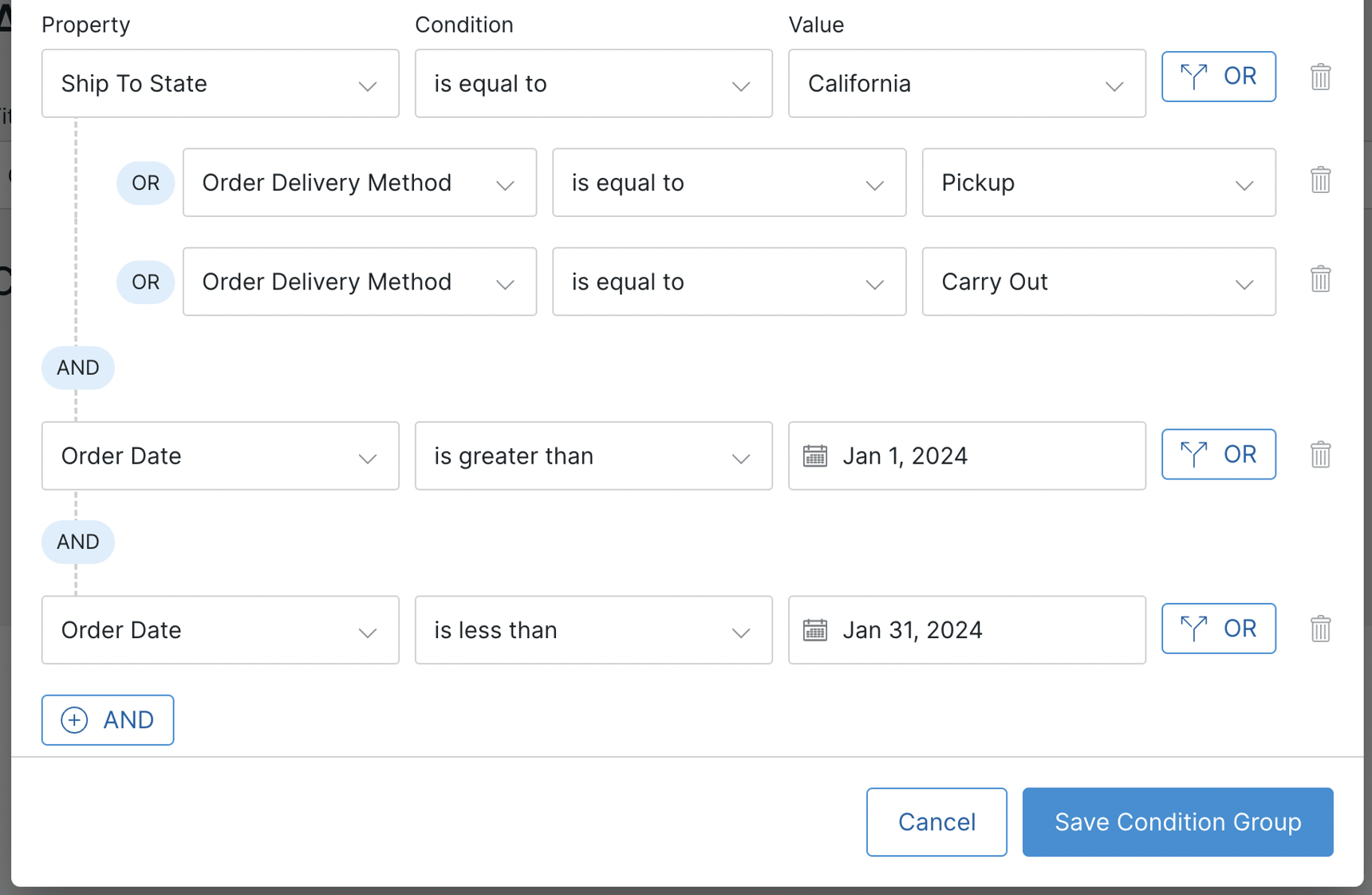Add OR branch to Jan 1 date row
The height and width of the screenshot is (895, 1372).
[1218, 455]
